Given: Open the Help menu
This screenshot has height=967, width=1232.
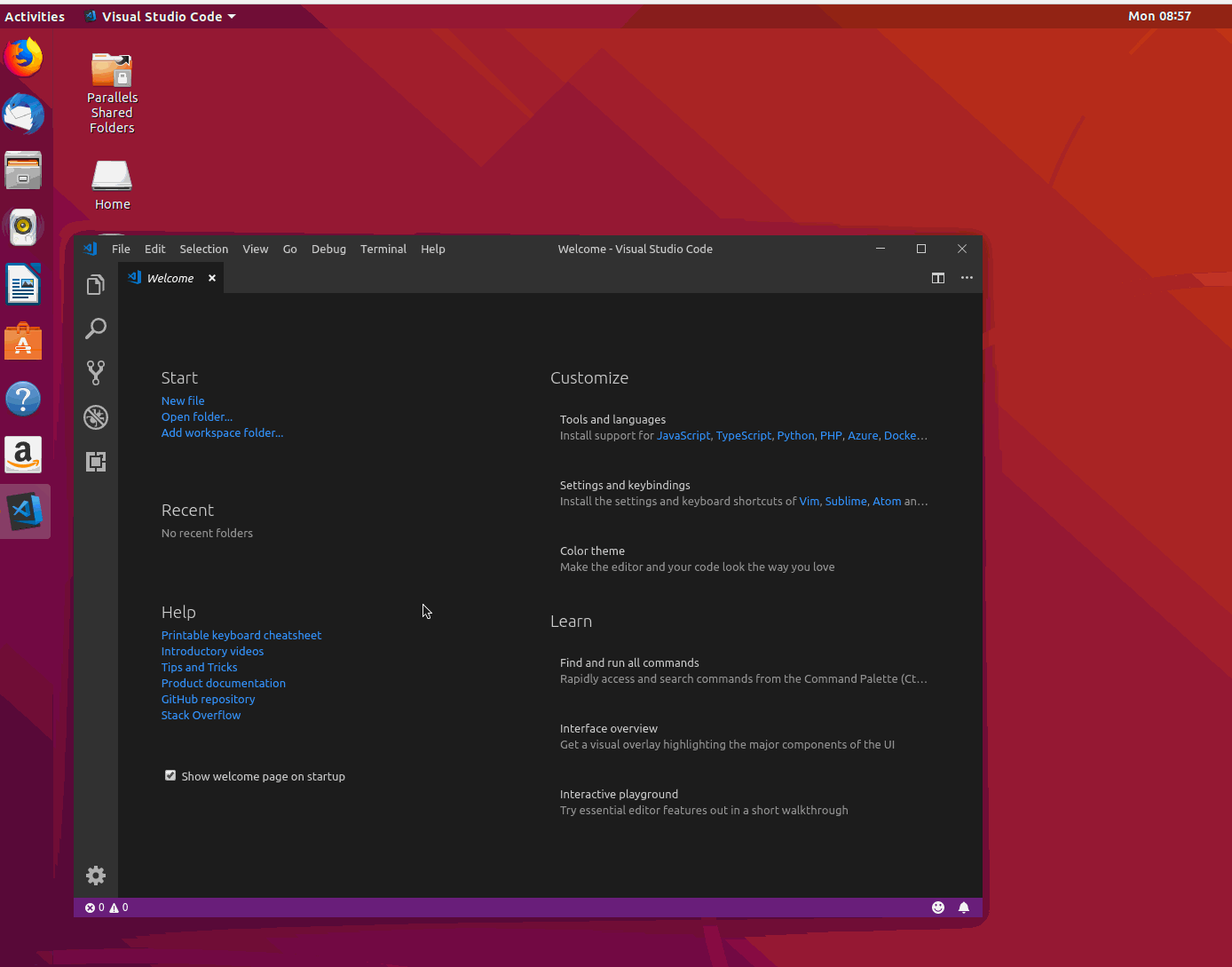Looking at the screenshot, I should tap(433, 249).
